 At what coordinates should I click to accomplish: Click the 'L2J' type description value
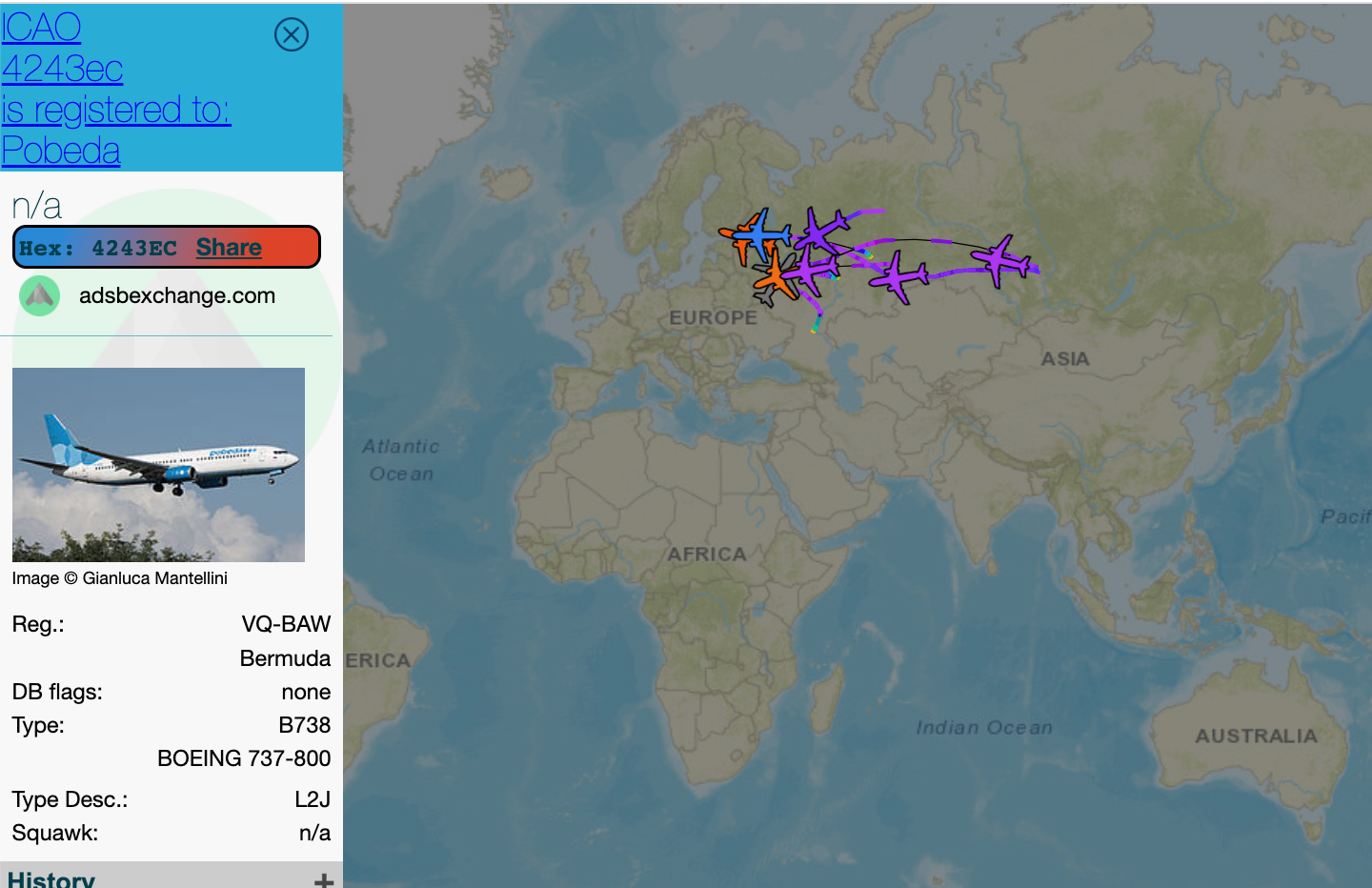tap(313, 799)
